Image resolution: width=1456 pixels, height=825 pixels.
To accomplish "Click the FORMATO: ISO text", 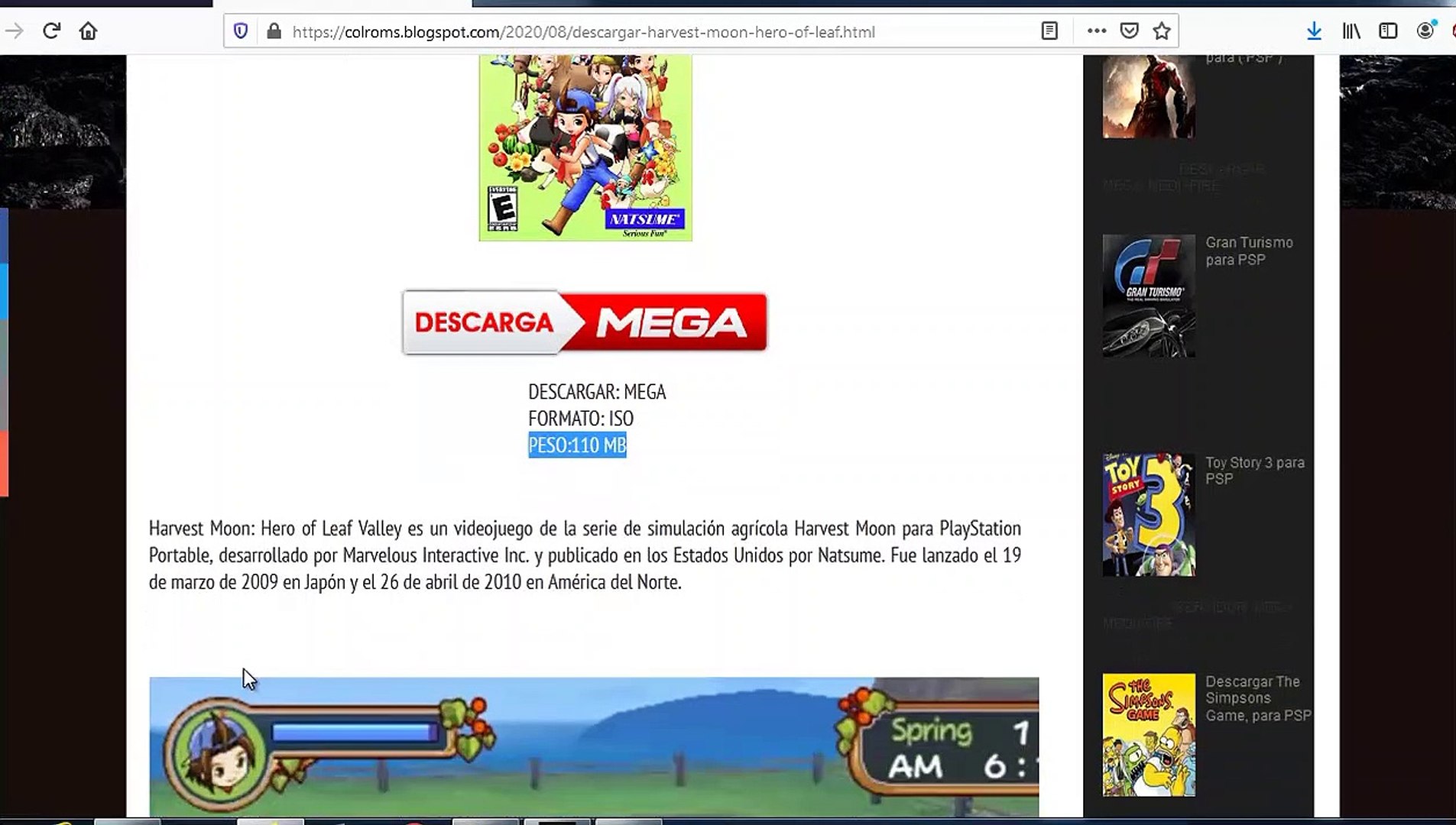I will coord(581,419).
